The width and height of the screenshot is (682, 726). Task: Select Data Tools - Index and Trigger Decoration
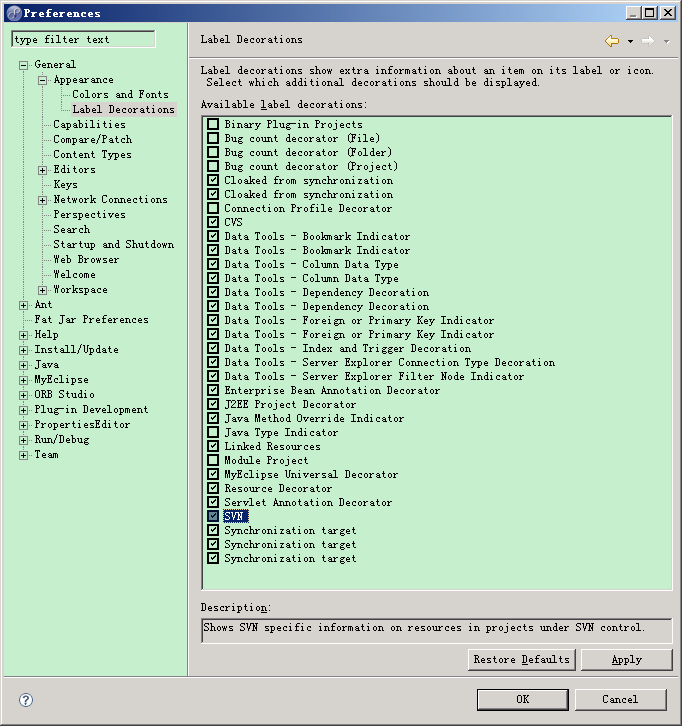(x=348, y=348)
